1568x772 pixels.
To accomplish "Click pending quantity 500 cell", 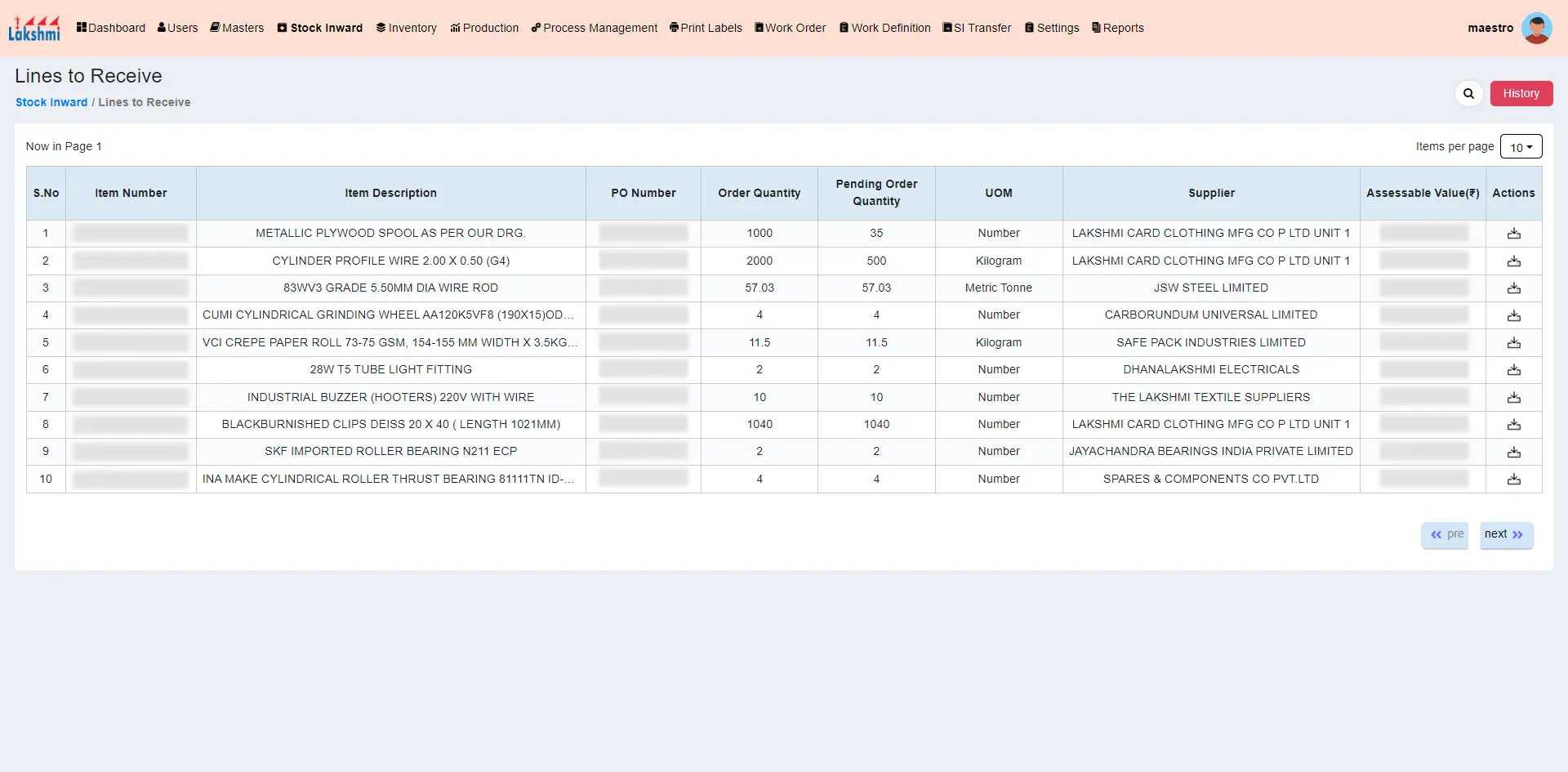I will point(876,261).
